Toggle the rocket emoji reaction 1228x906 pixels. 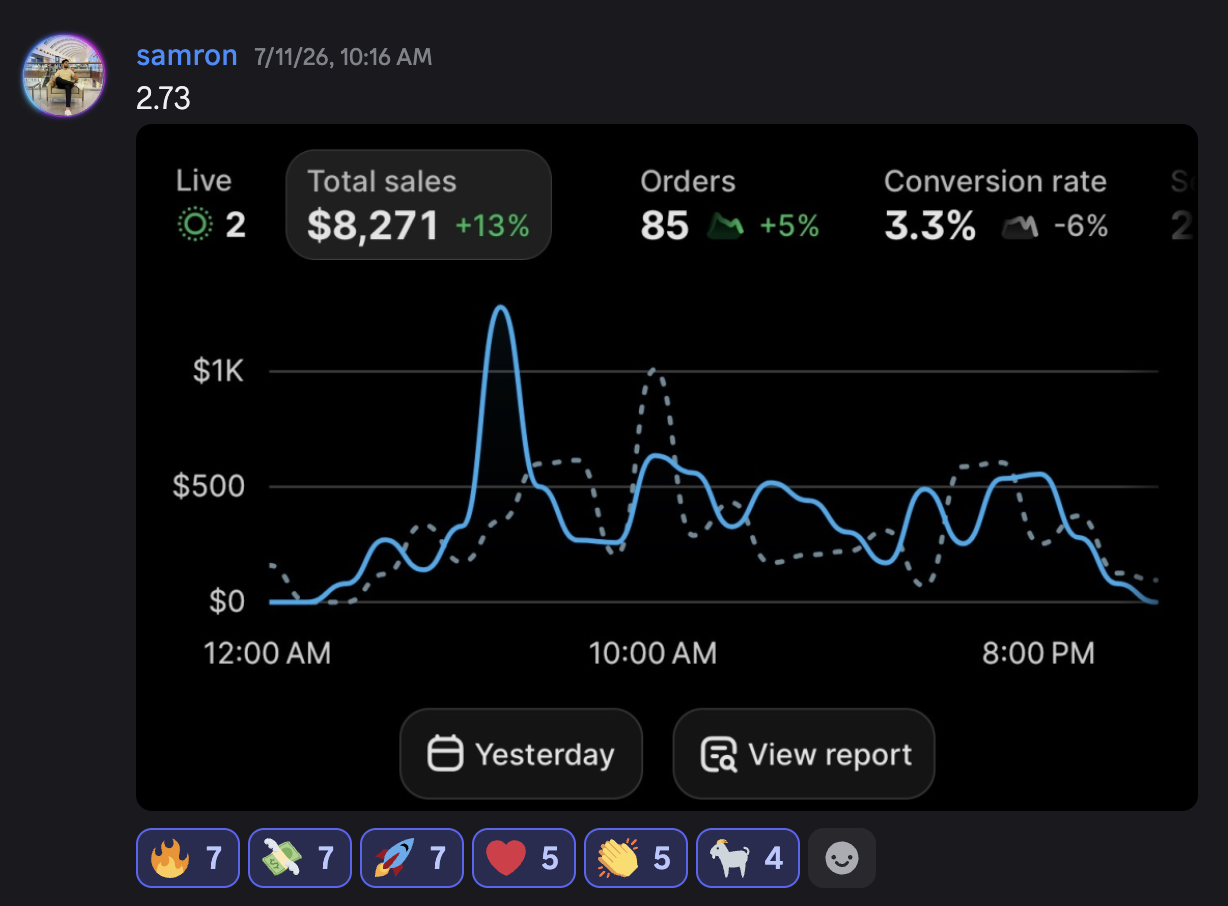(x=412, y=858)
